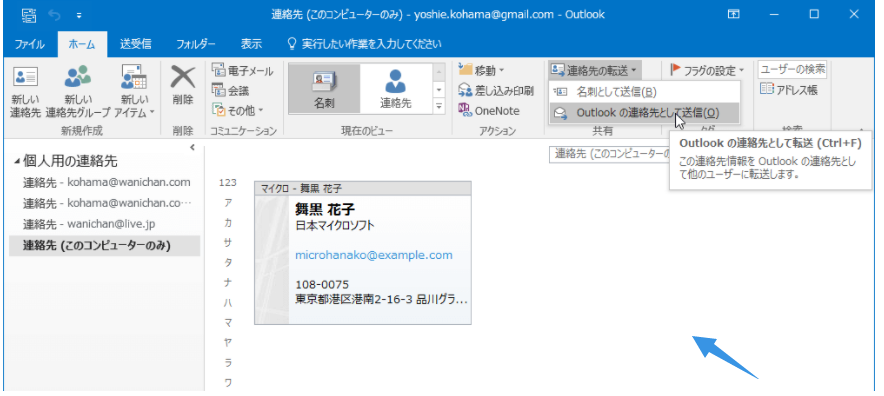Click the ユーザーの検索 search box

(x=792, y=70)
